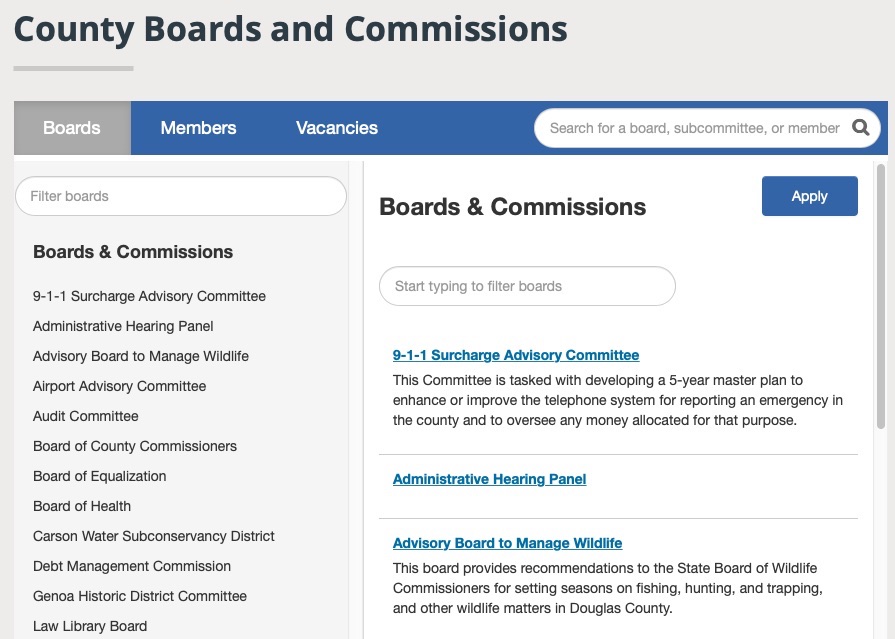The width and height of the screenshot is (895, 639).
Task: Switch to the Members tab
Action: click(198, 128)
